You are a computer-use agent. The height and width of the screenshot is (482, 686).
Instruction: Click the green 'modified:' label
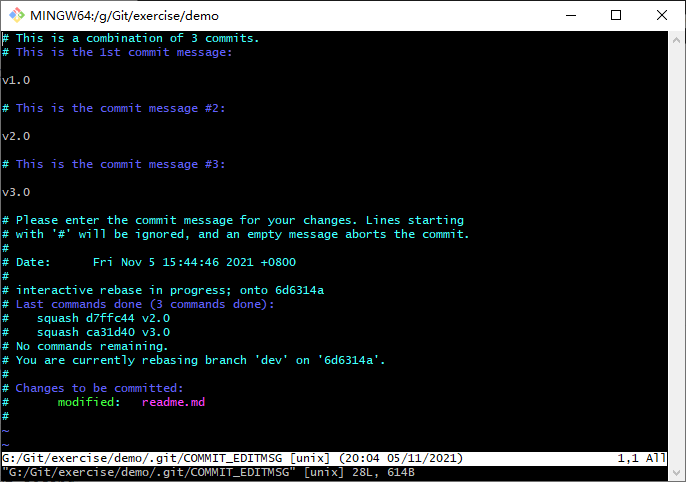tap(89, 402)
